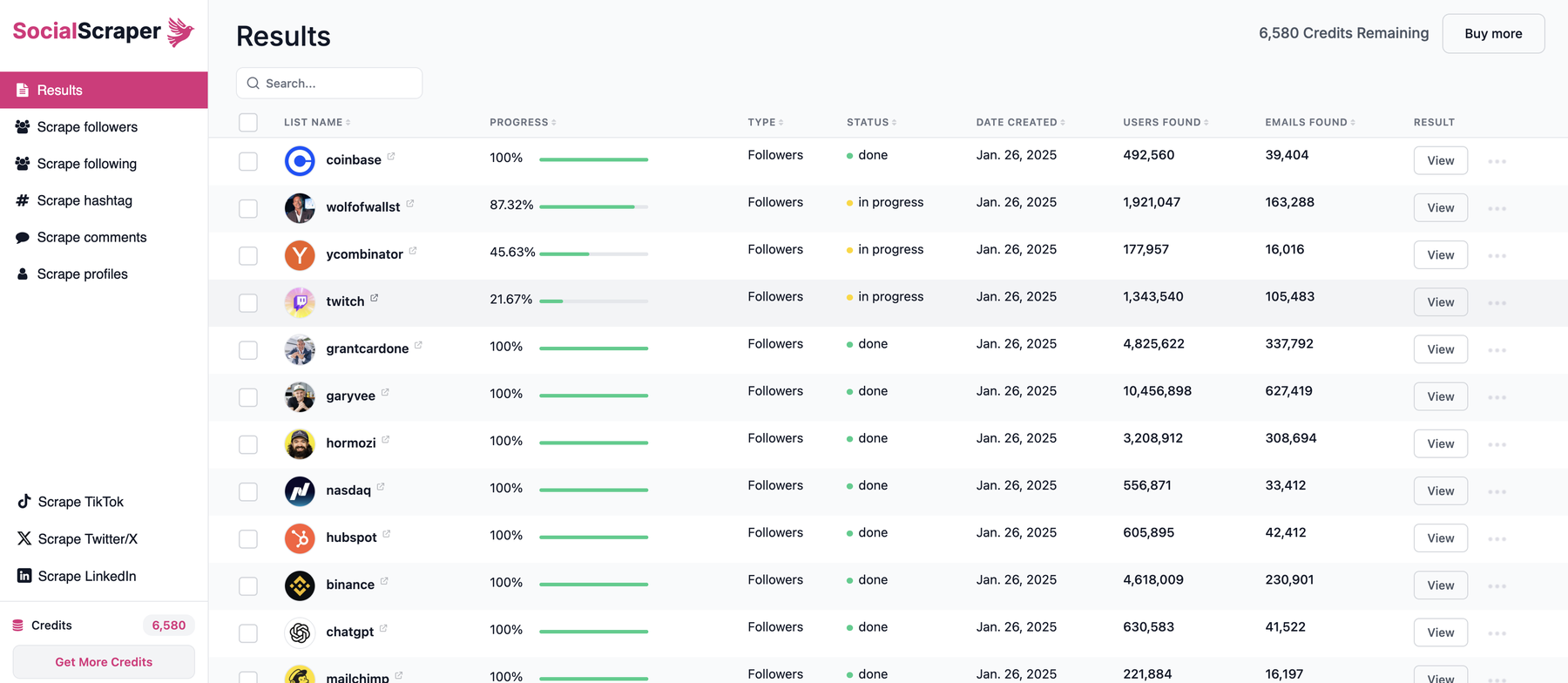The image size is (1568, 683).
Task: Open the coinbase external link icon
Action: pyautogui.click(x=391, y=157)
